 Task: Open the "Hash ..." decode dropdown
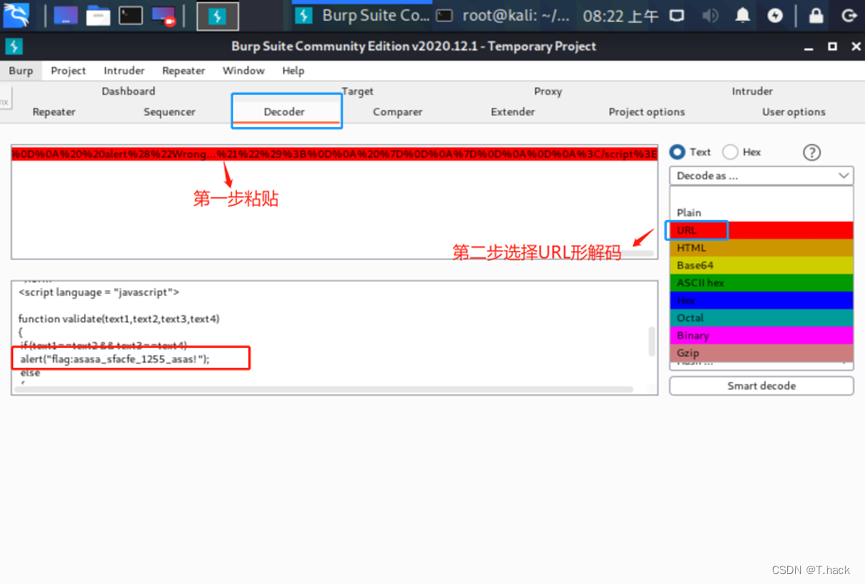(x=761, y=363)
